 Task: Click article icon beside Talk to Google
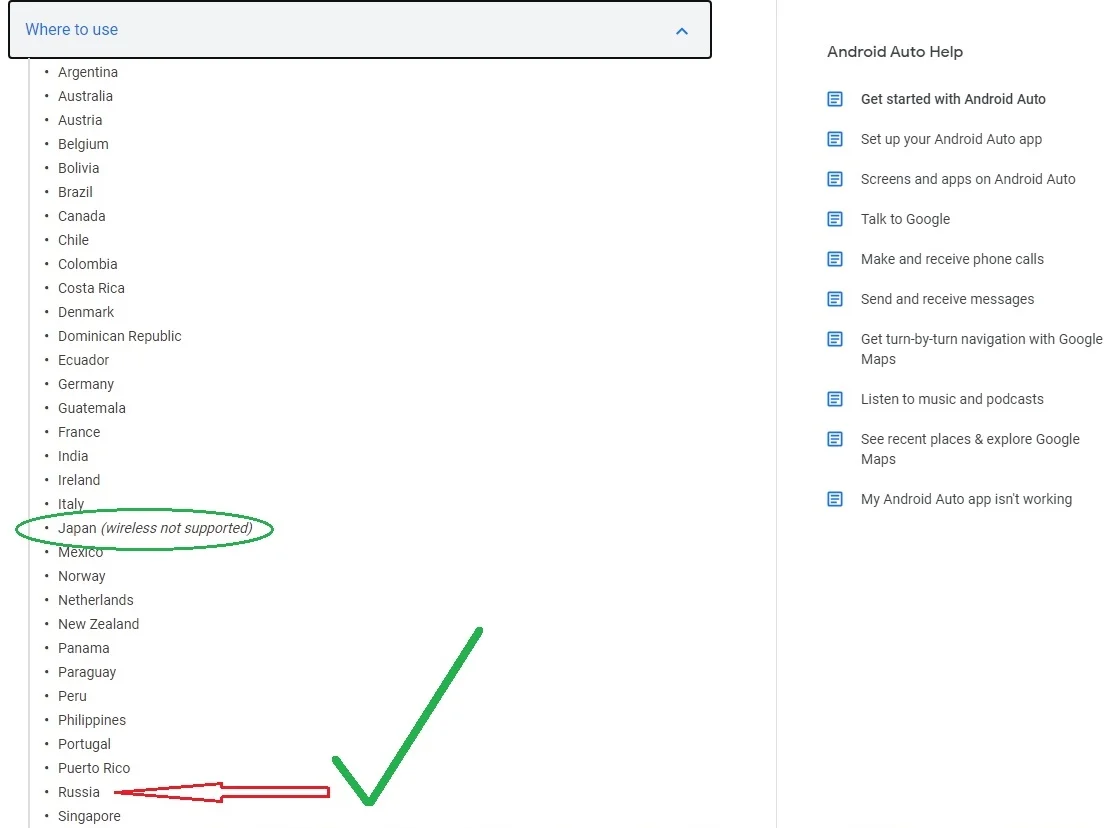tap(835, 219)
